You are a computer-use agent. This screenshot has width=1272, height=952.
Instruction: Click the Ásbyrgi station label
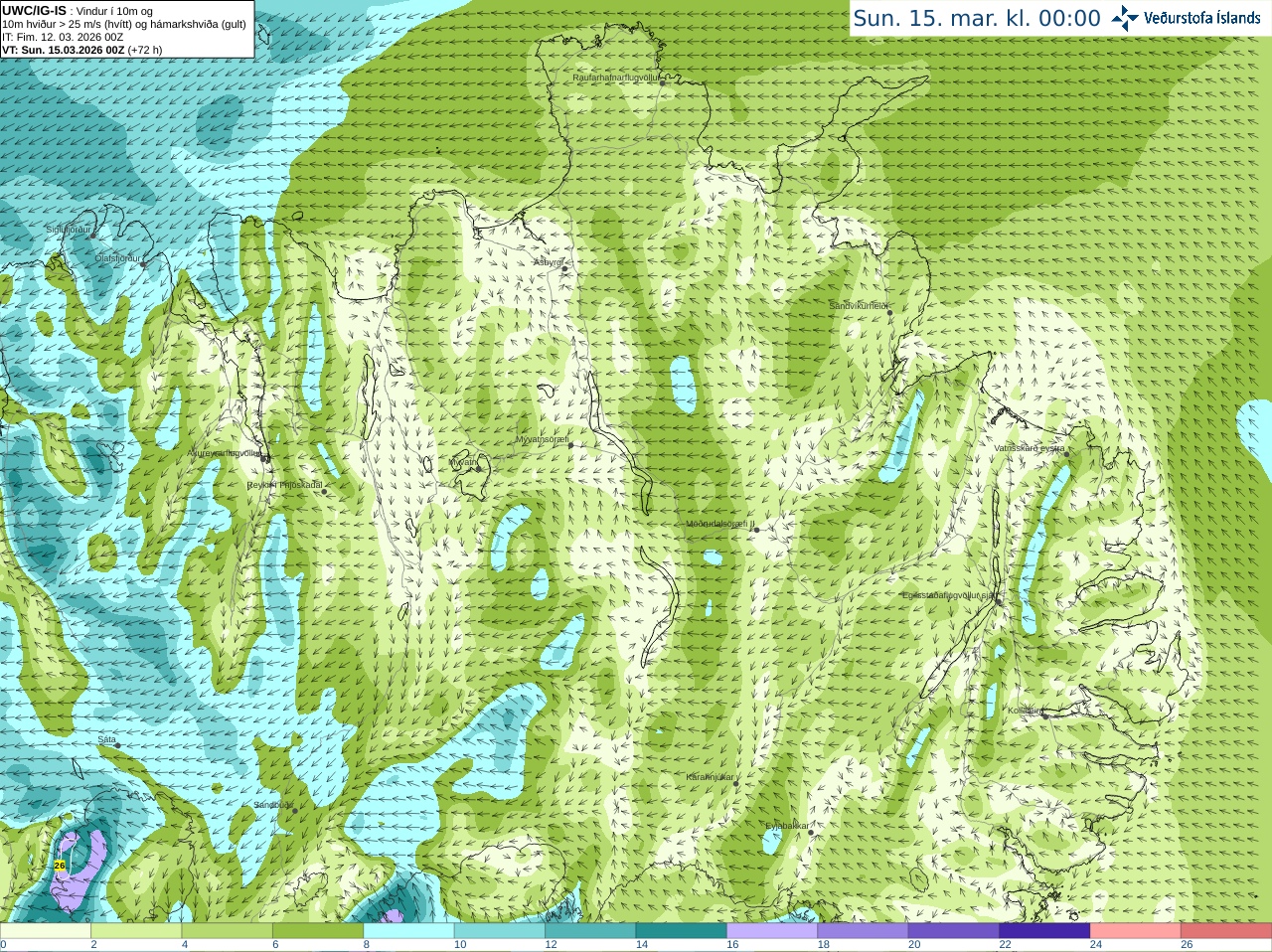pos(548,262)
